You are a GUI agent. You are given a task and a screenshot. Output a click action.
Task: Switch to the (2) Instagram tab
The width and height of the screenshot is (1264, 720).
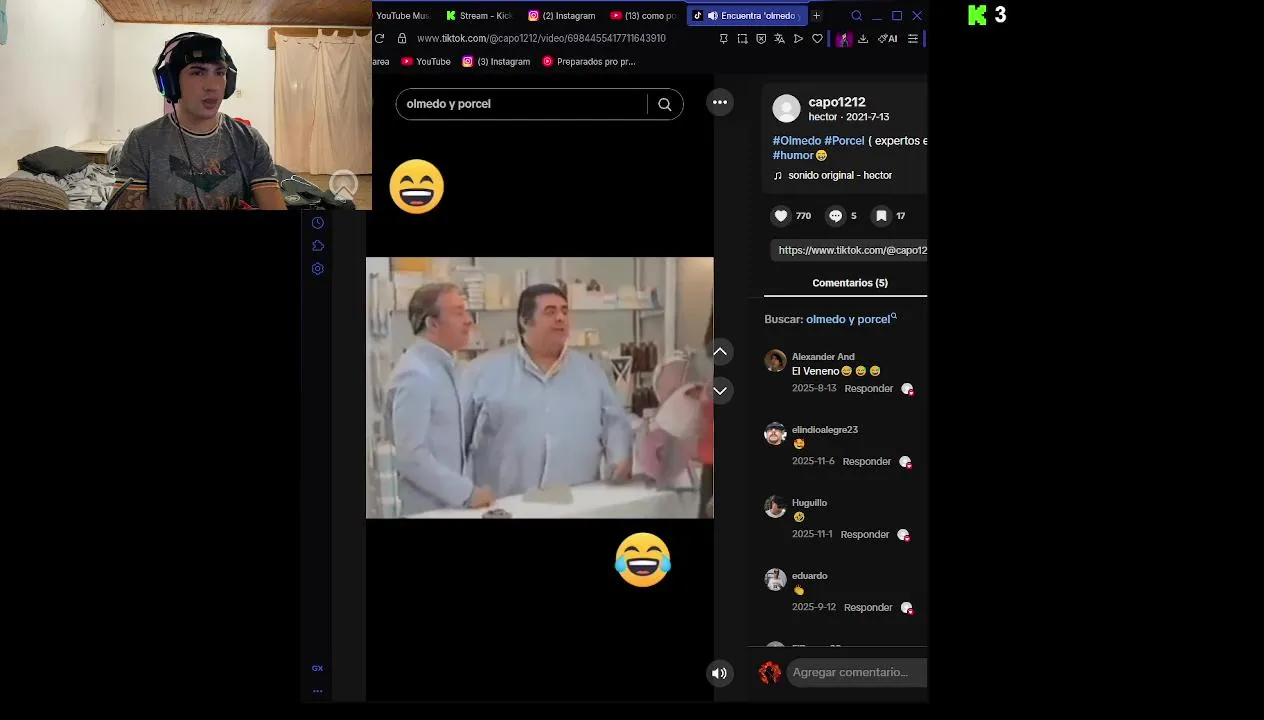coord(561,16)
